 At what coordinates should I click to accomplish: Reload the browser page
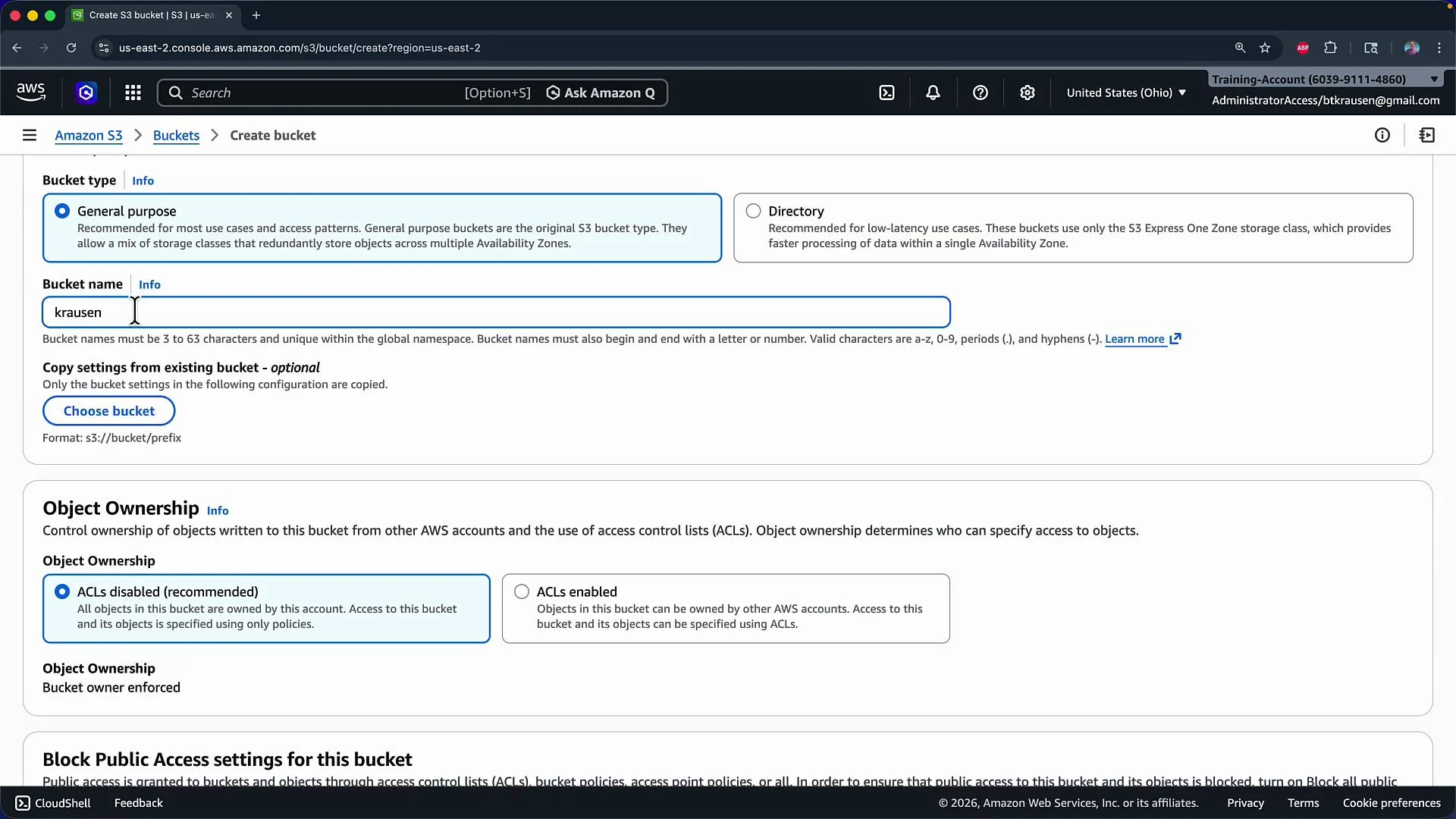click(71, 48)
